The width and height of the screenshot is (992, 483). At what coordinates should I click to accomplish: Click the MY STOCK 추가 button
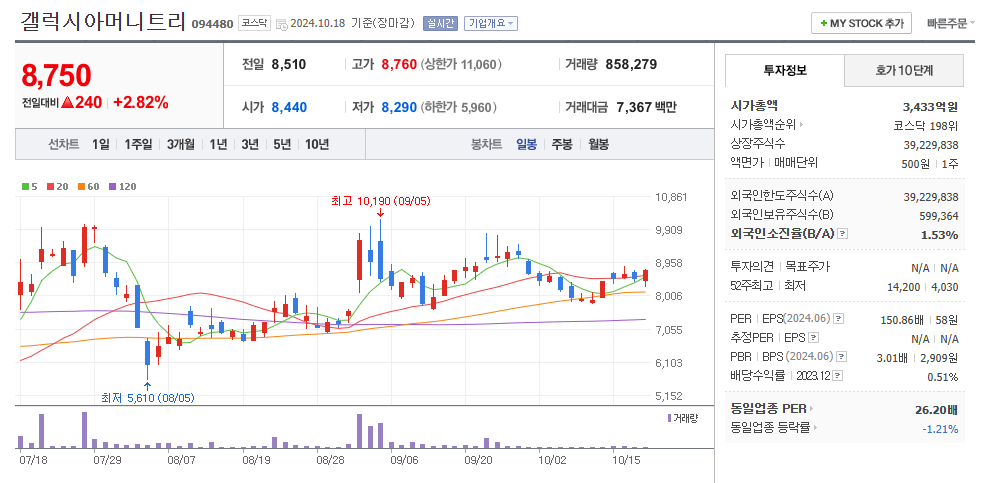(861, 23)
